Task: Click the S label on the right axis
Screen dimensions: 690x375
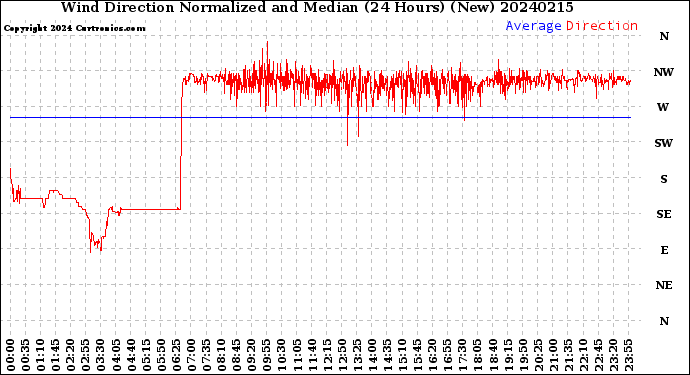Action: [x=664, y=179]
